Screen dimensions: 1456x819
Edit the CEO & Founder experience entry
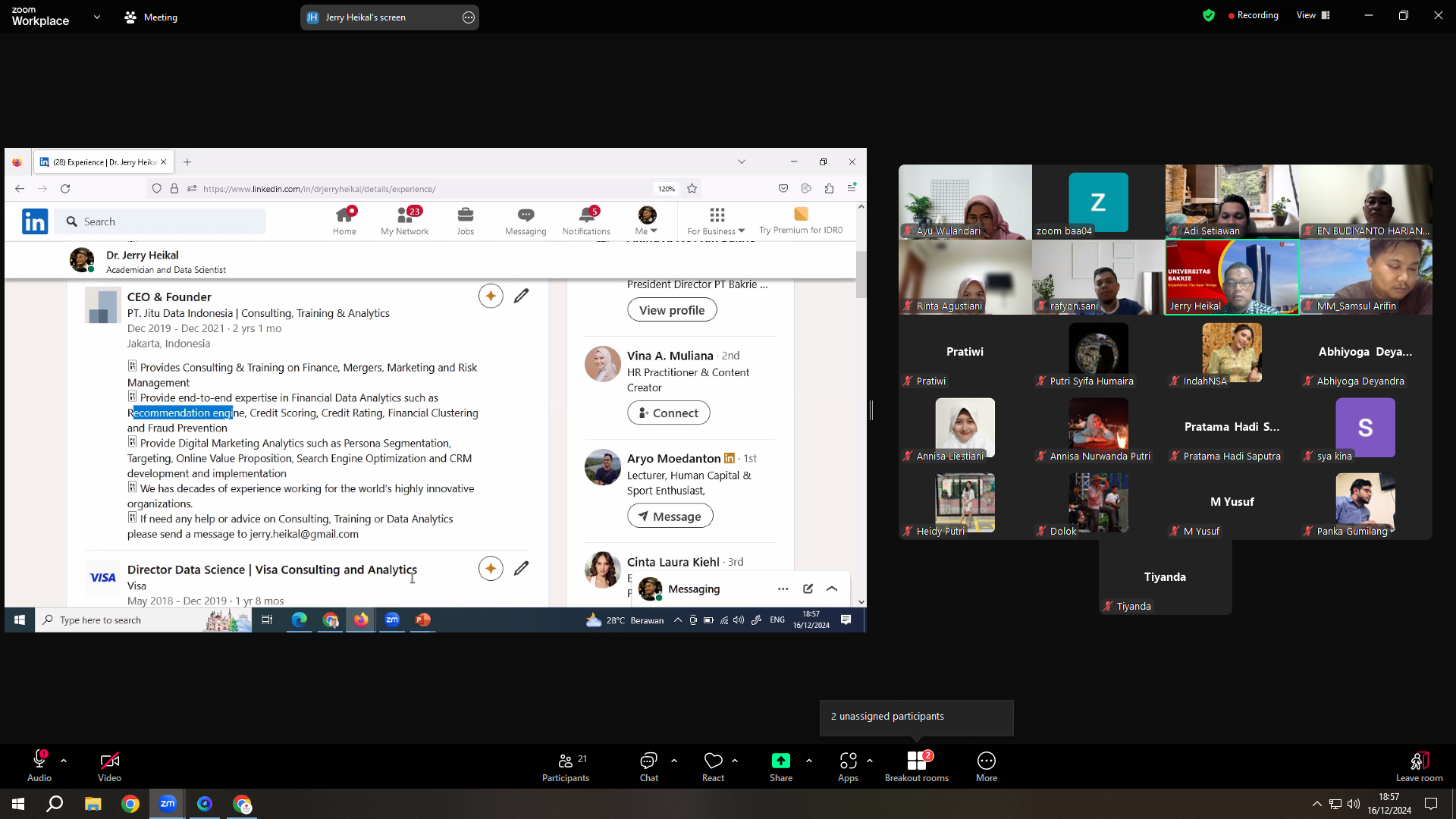click(x=522, y=296)
